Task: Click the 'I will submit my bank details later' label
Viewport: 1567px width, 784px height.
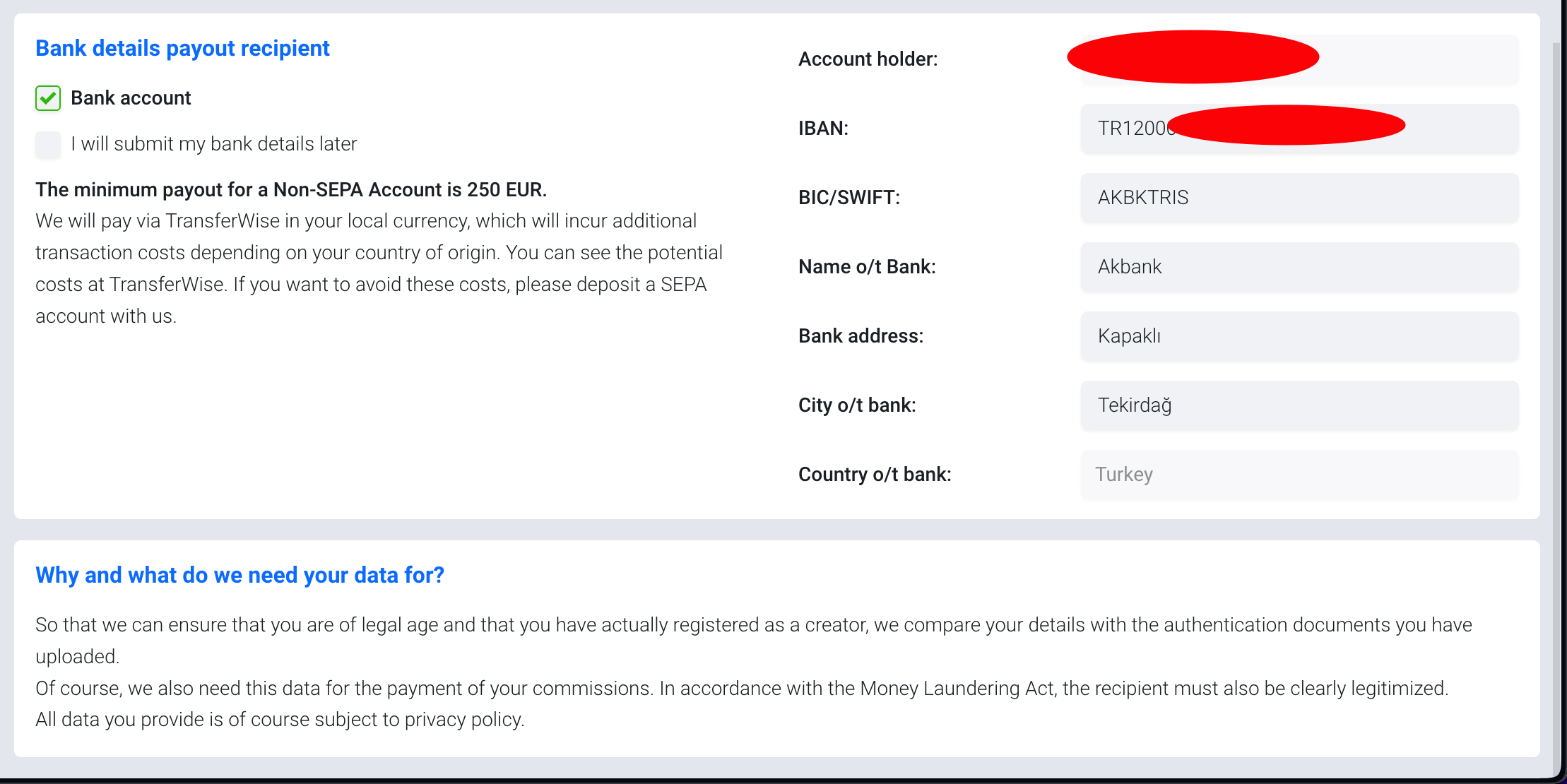Action: (214, 144)
